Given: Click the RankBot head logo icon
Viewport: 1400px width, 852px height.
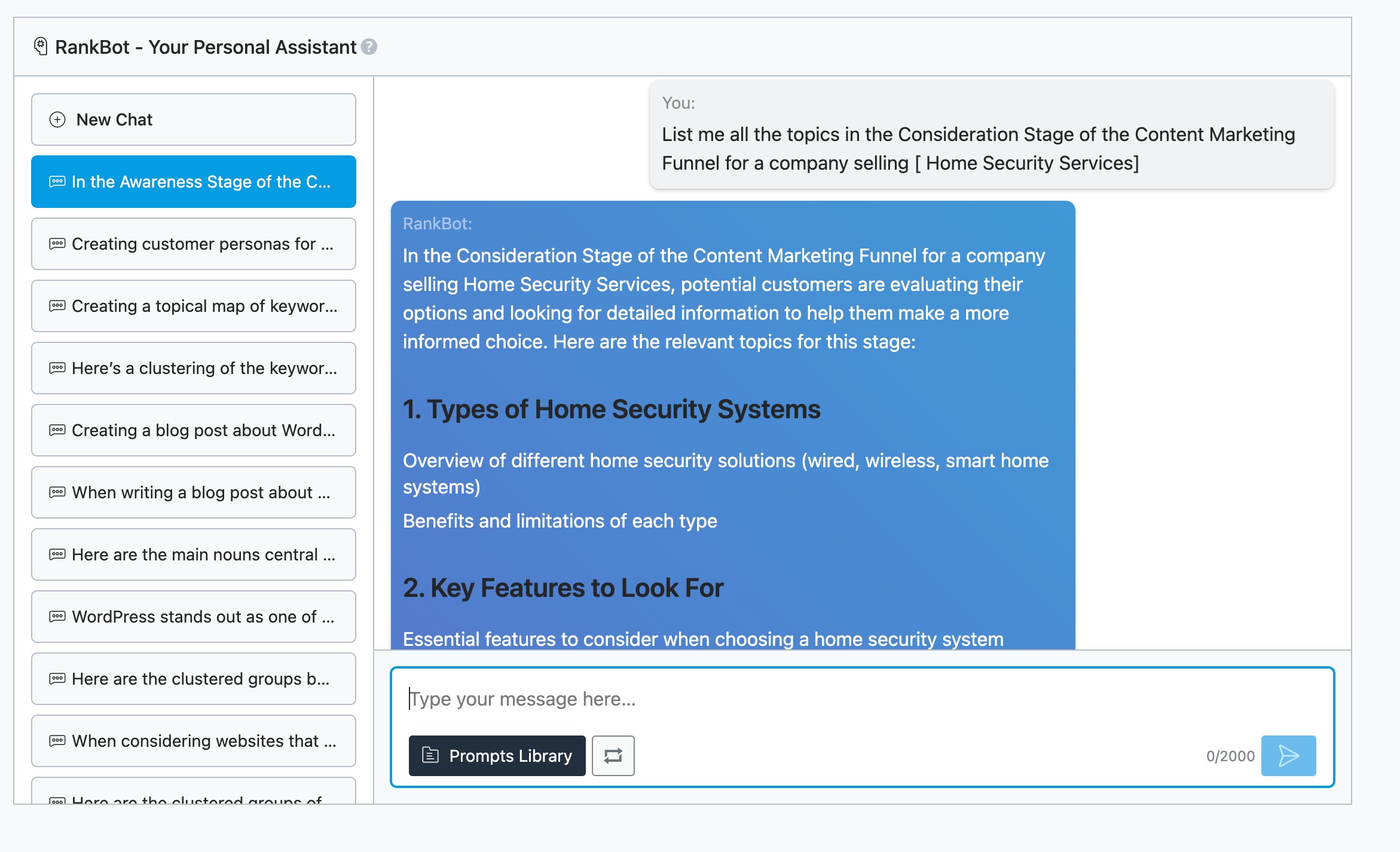Looking at the screenshot, I should coord(41,46).
